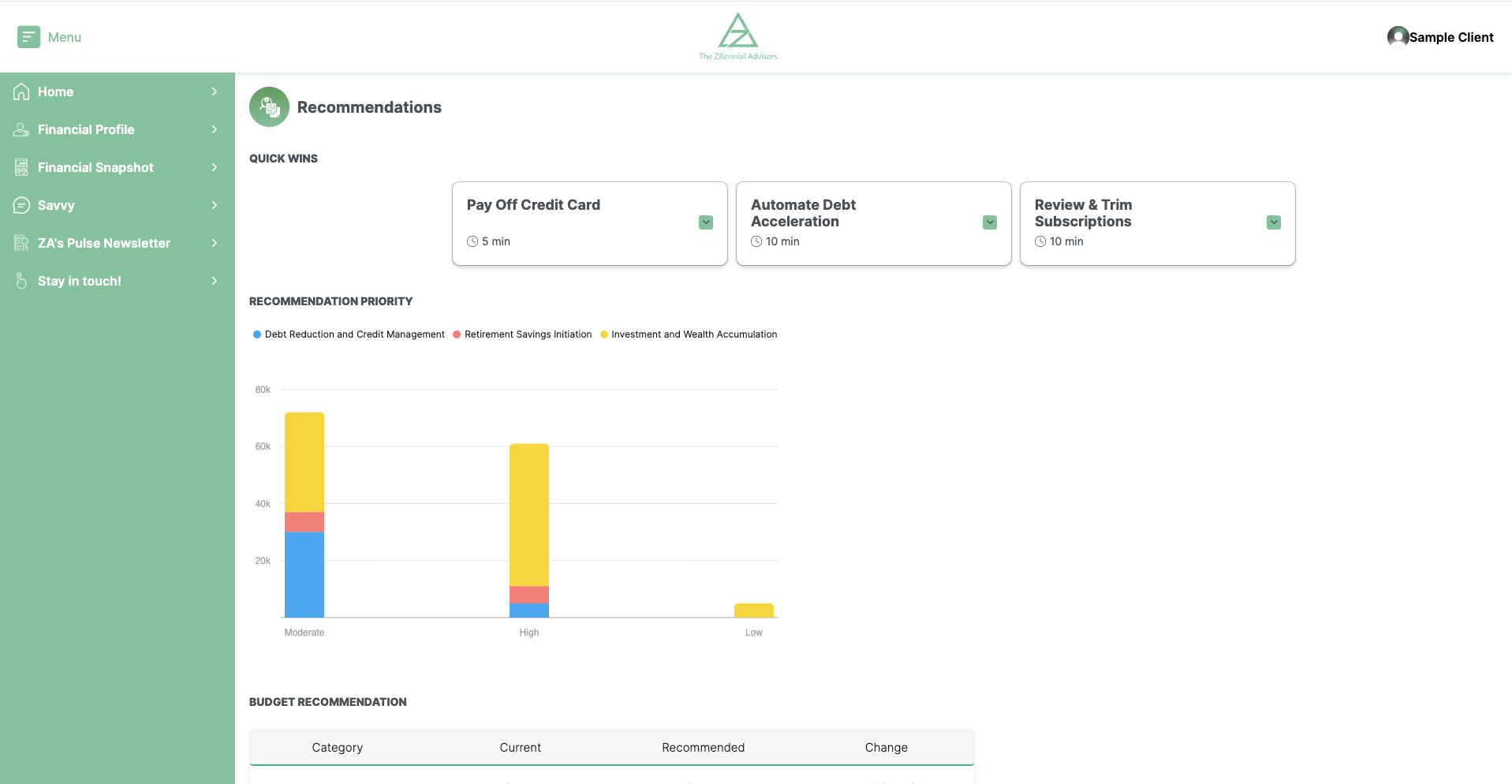Expand the Pay Off Credit Card card
Viewport: 1512px width, 784px height.
tap(706, 222)
